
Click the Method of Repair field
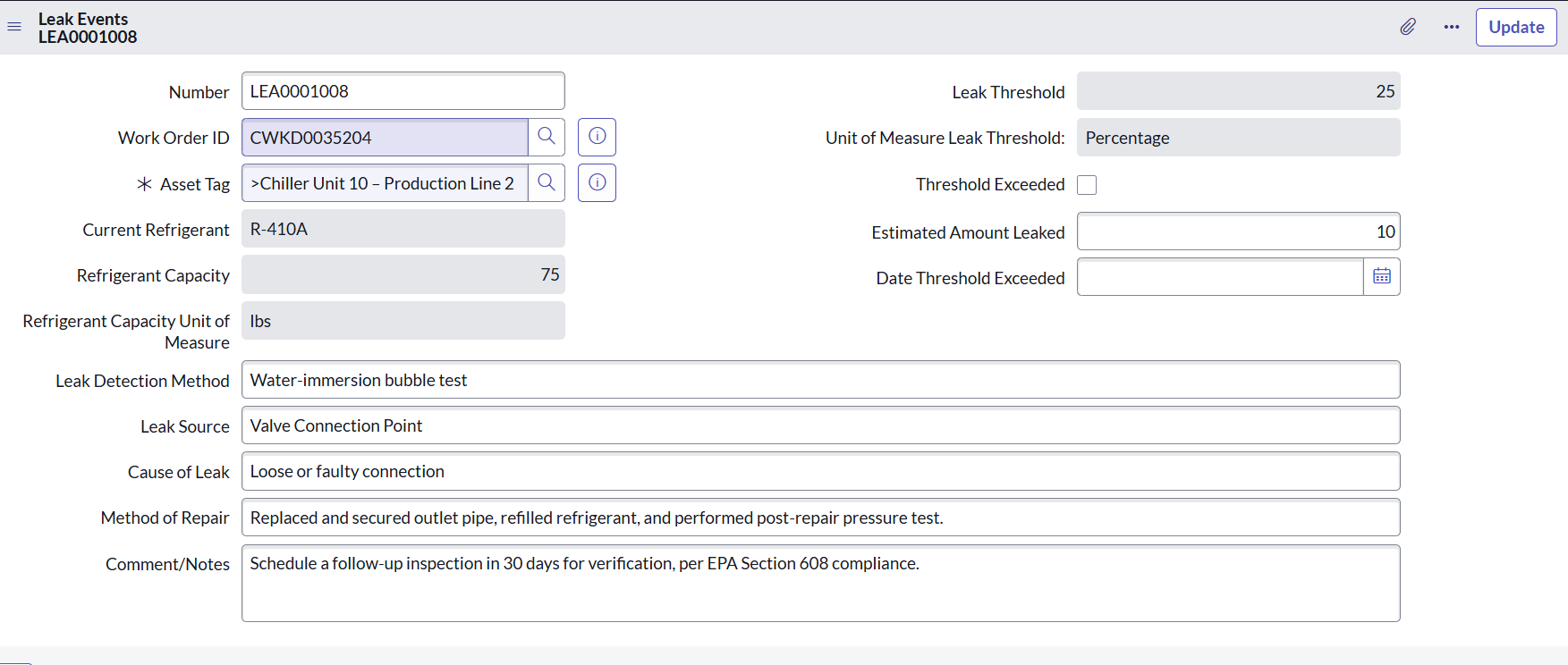coord(820,518)
